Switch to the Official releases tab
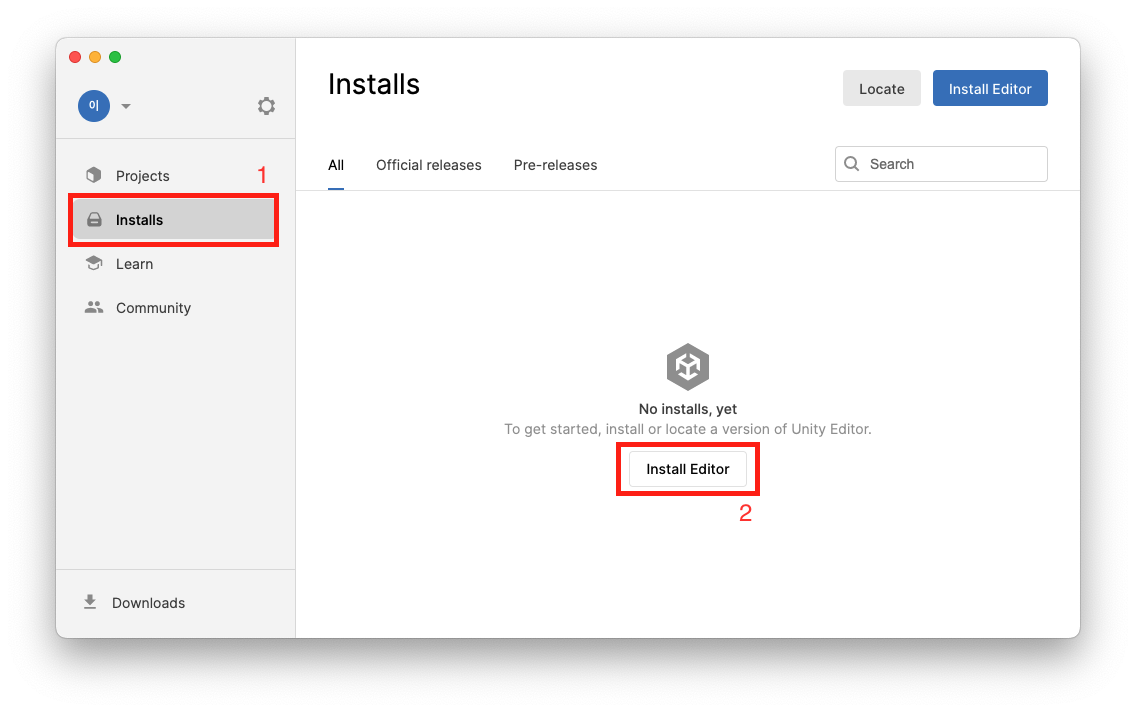Image resolution: width=1136 pixels, height=712 pixels. pyautogui.click(x=428, y=165)
